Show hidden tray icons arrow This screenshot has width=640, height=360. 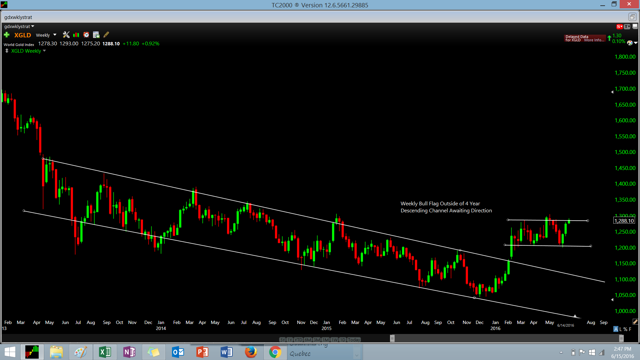pos(561,352)
